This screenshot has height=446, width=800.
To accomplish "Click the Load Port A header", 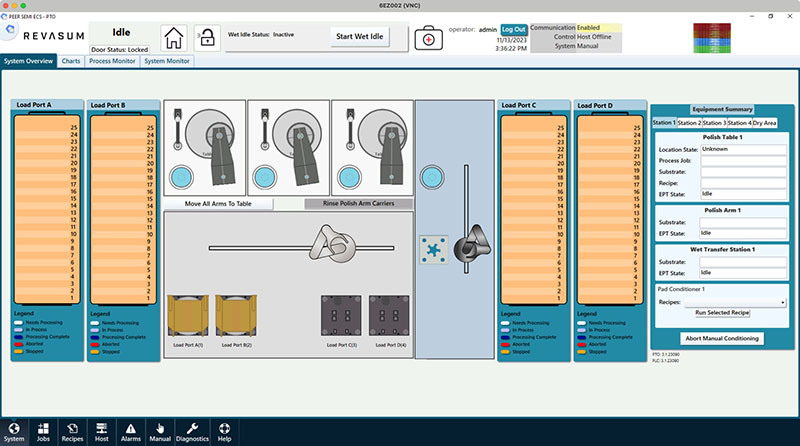I will pyautogui.click(x=47, y=105).
